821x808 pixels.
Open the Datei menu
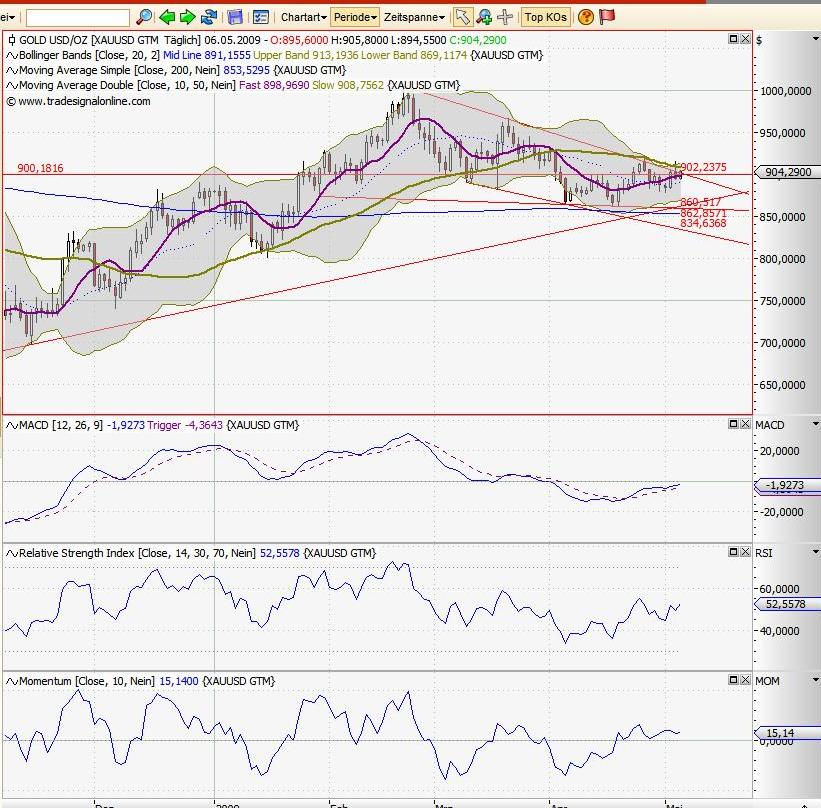[x=5, y=16]
